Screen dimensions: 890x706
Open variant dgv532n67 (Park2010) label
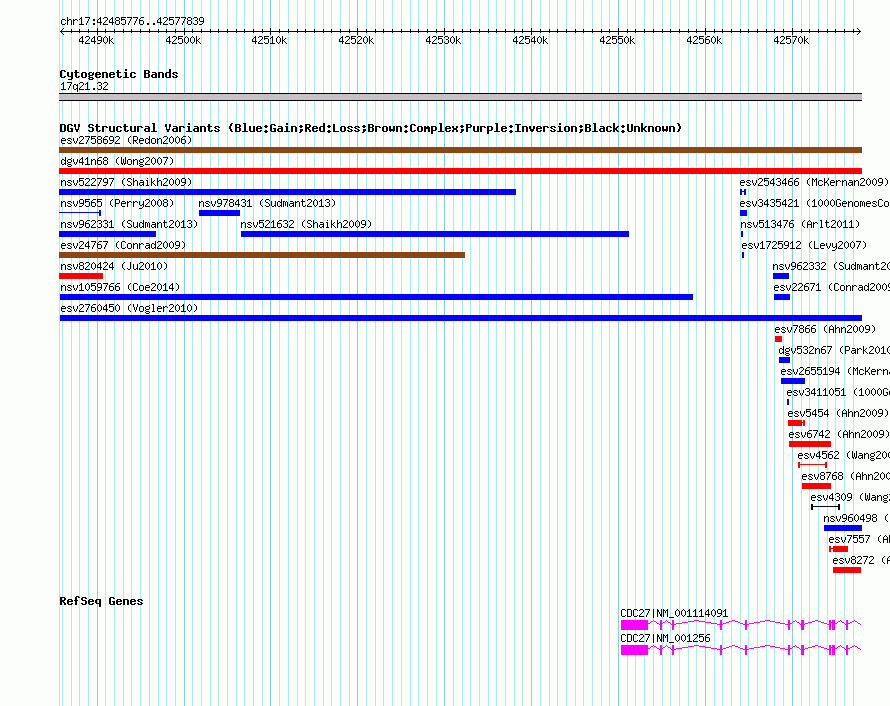834,350
